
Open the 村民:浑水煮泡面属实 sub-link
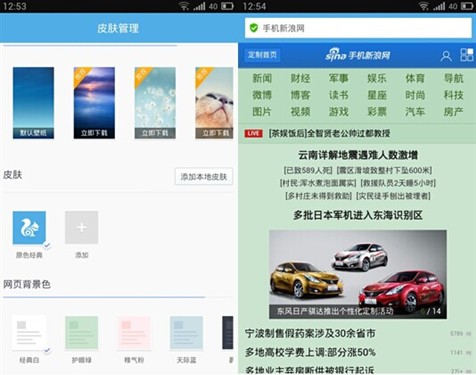click(x=318, y=183)
